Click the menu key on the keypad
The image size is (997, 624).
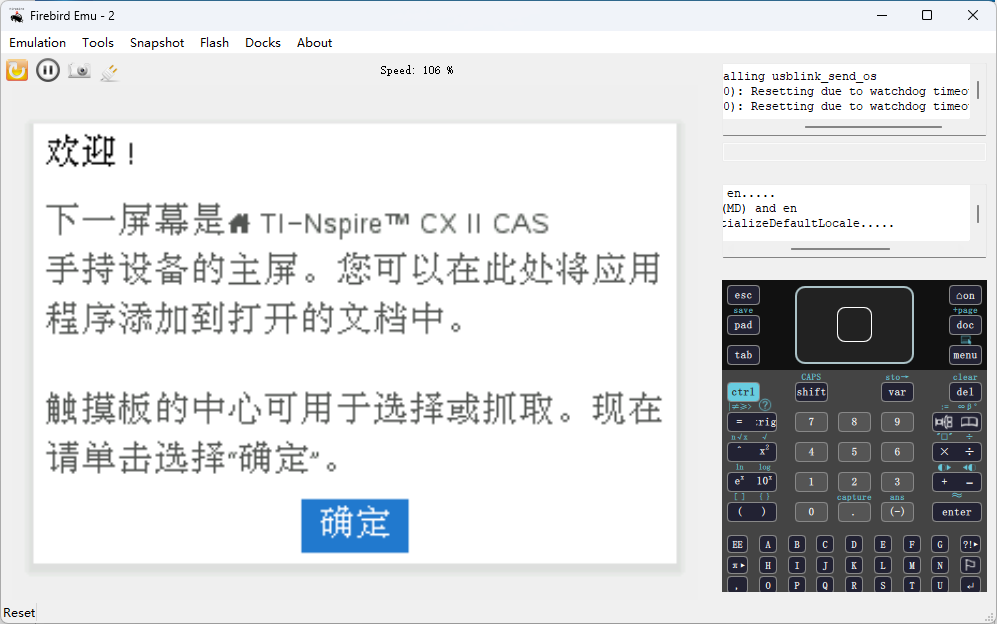(965, 355)
